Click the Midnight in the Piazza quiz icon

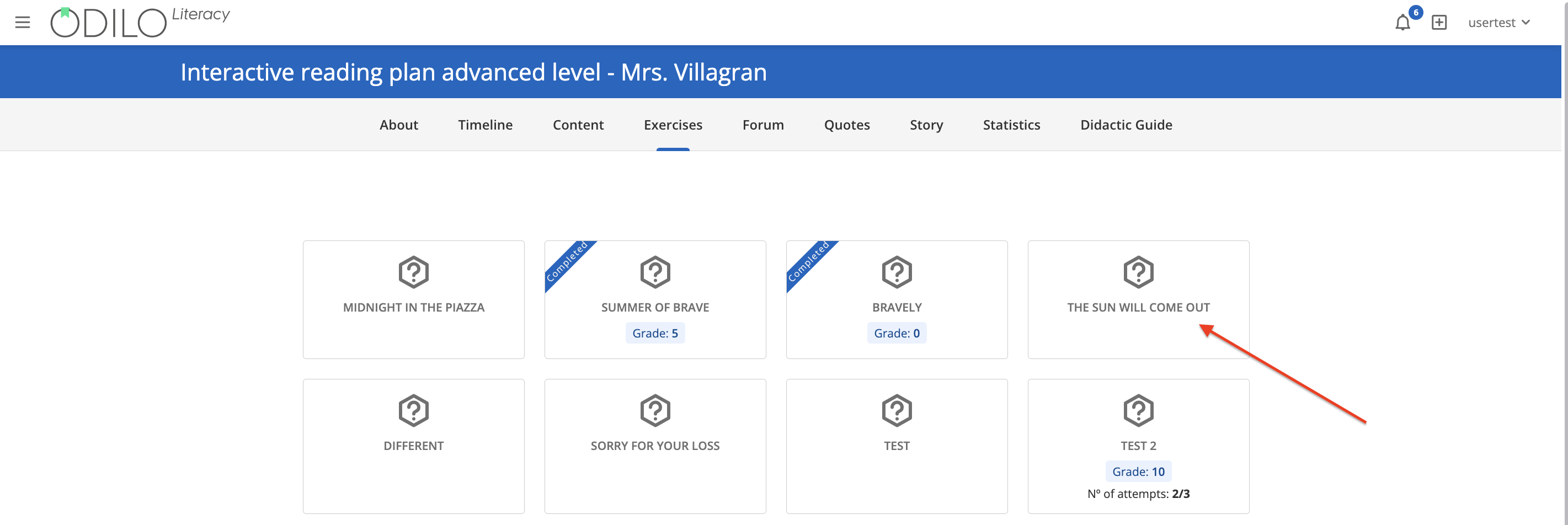pos(414,272)
